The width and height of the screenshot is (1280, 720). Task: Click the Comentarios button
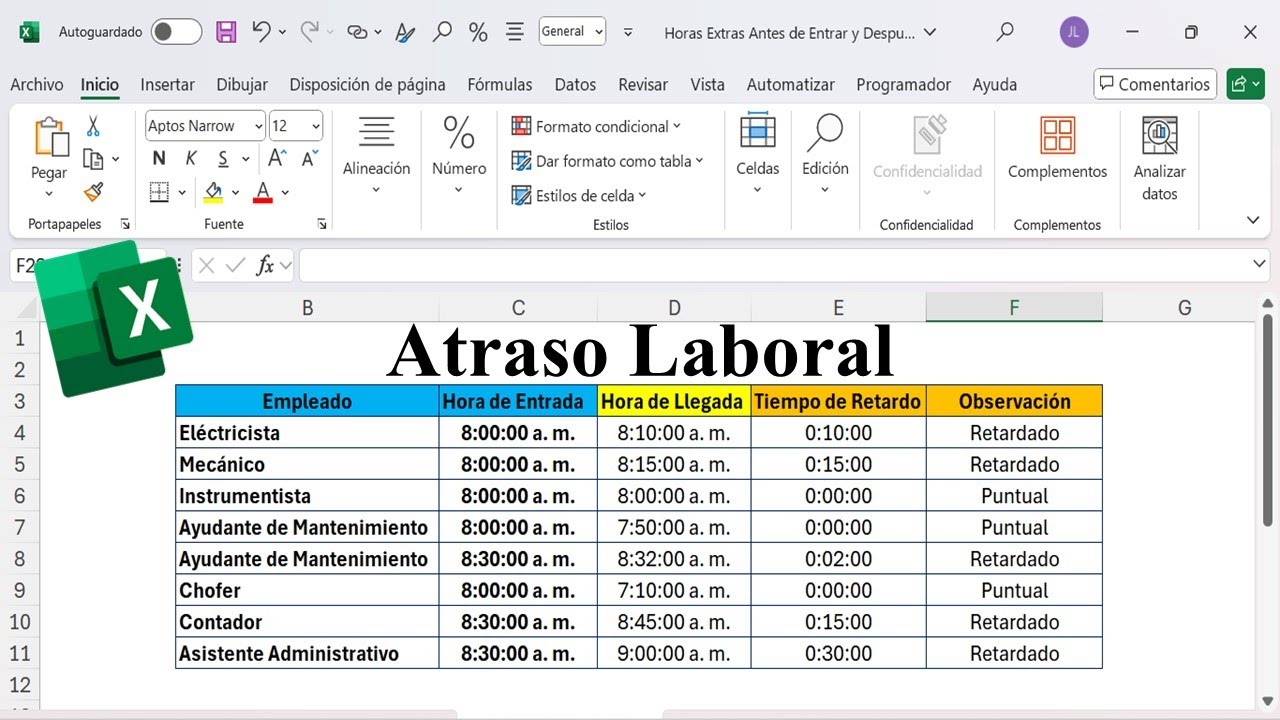click(1155, 85)
